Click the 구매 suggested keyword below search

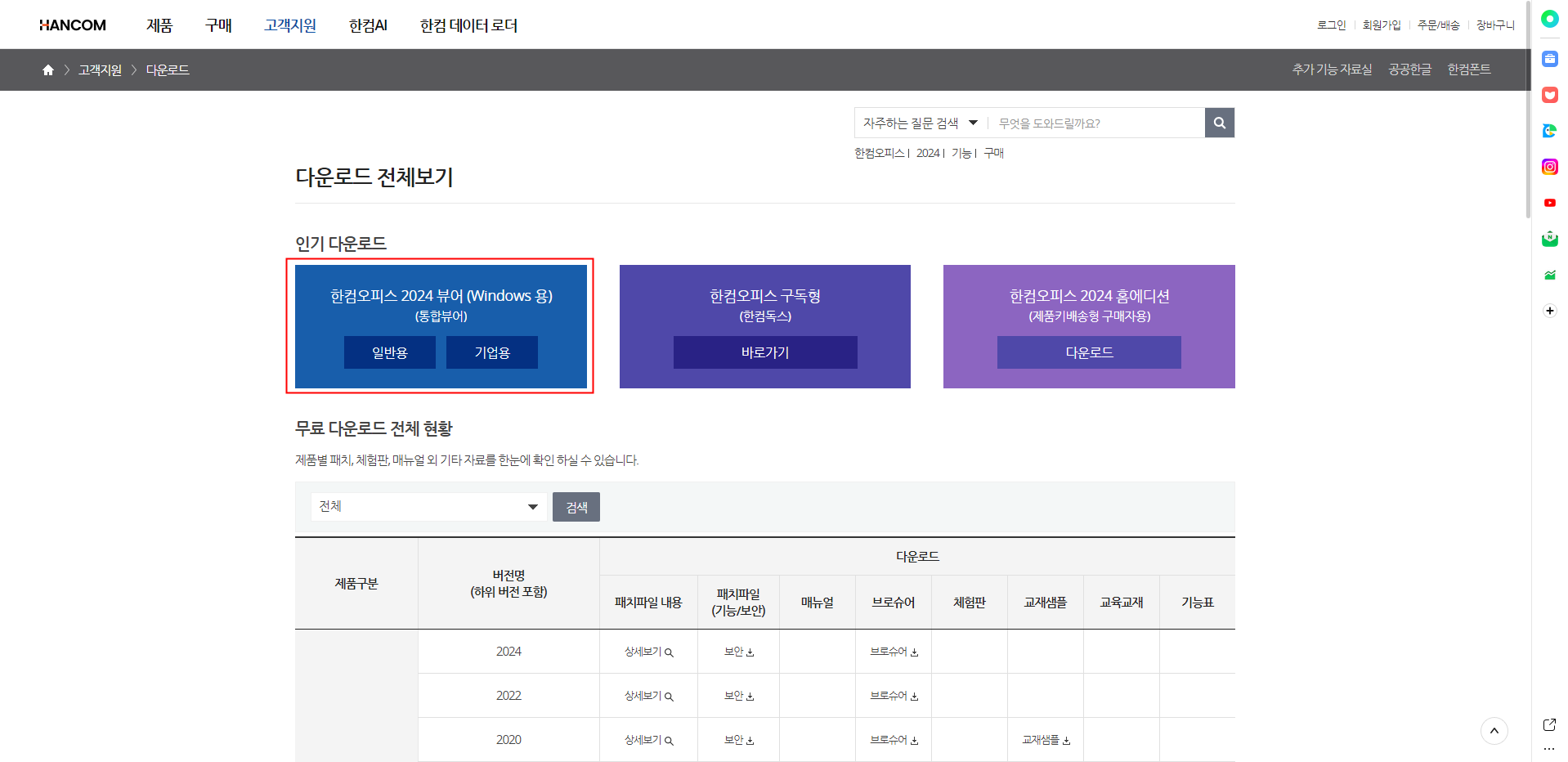[994, 153]
